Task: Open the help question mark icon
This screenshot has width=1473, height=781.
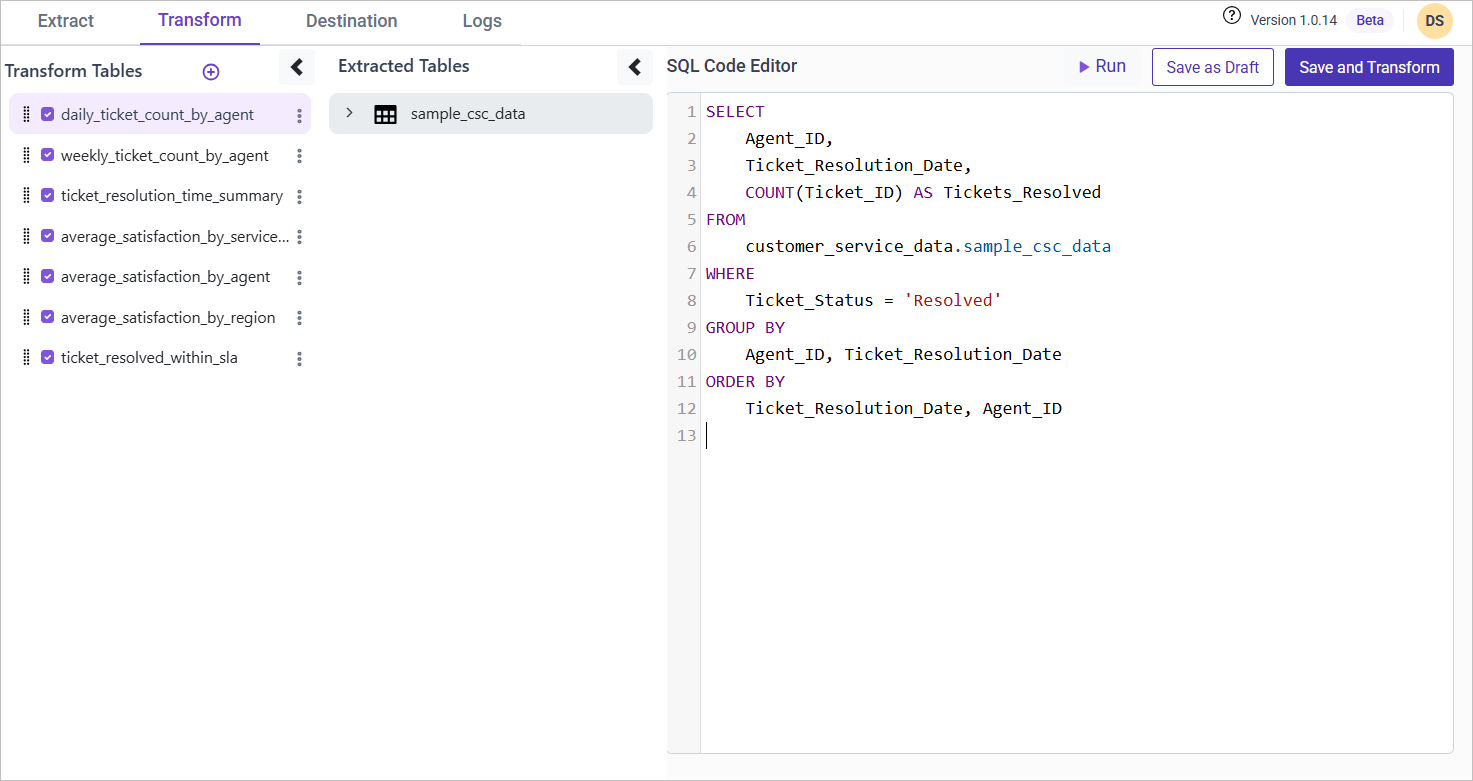Action: pos(1232,17)
